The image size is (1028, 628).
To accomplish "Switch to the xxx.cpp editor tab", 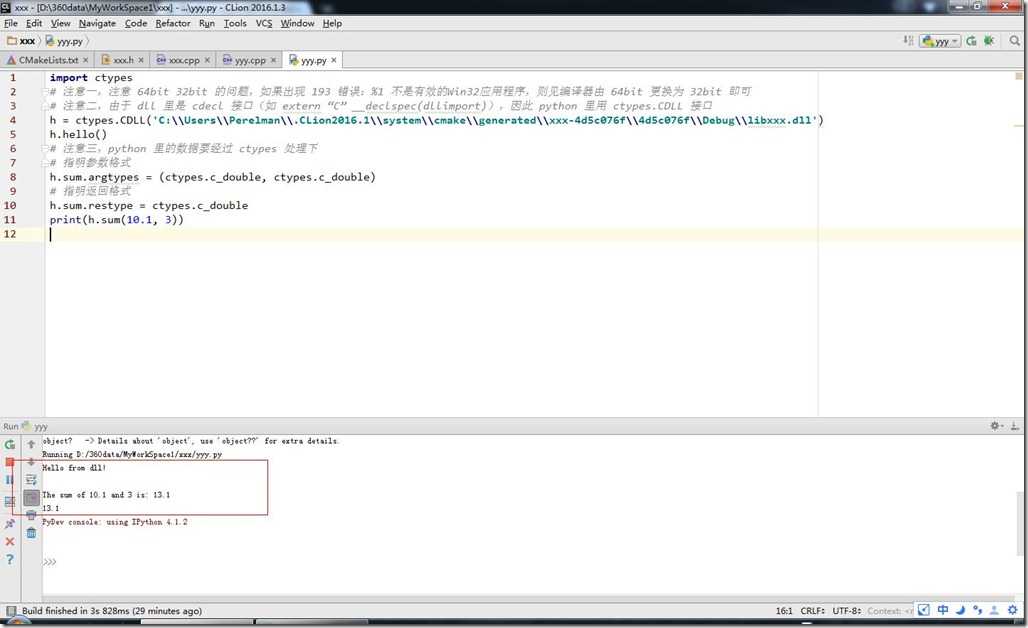I will tap(184, 60).
